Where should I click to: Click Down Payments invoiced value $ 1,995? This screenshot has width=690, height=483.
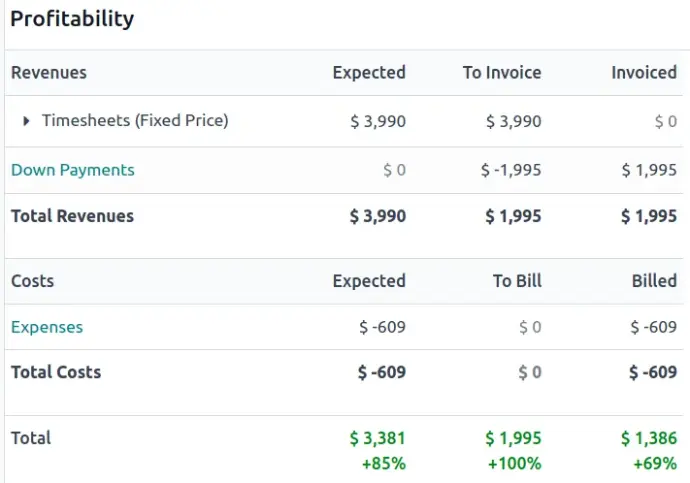tap(649, 170)
